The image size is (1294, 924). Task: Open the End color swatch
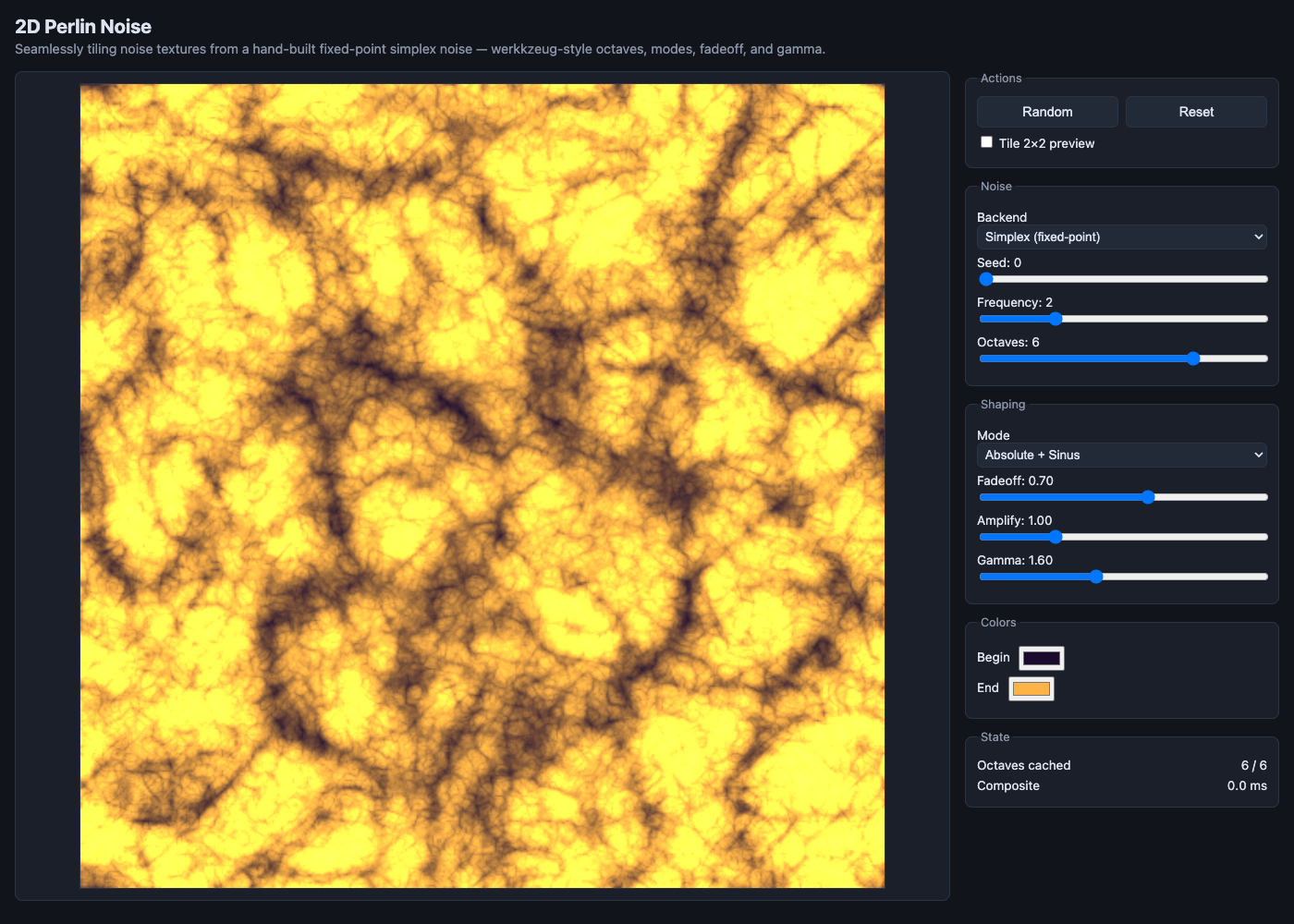(x=1032, y=688)
